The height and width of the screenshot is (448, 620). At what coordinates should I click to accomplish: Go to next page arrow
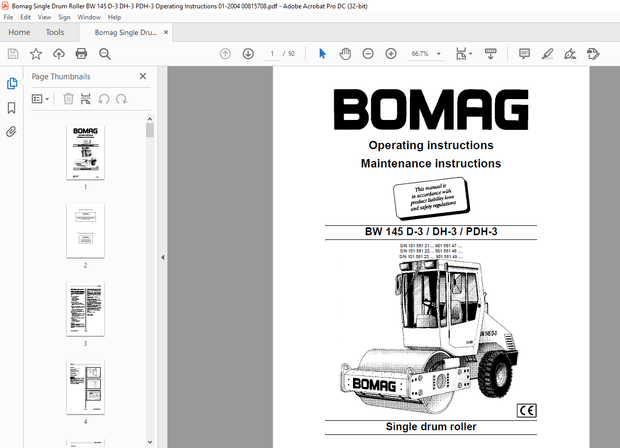point(248,54)
